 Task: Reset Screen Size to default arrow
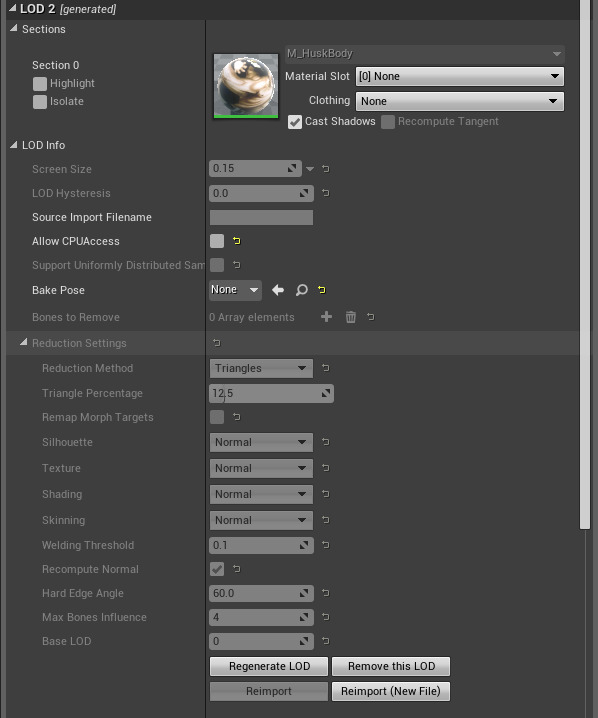tap(326, 169)
